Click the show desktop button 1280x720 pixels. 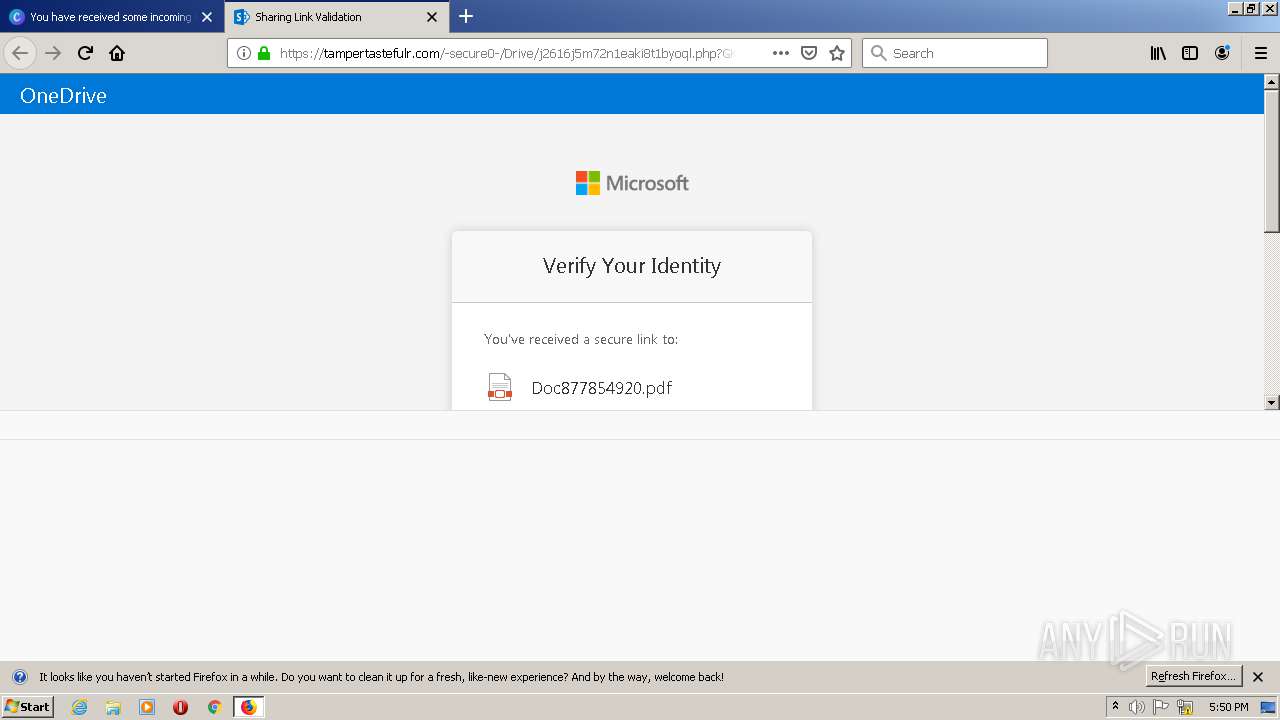point(1268,707)
